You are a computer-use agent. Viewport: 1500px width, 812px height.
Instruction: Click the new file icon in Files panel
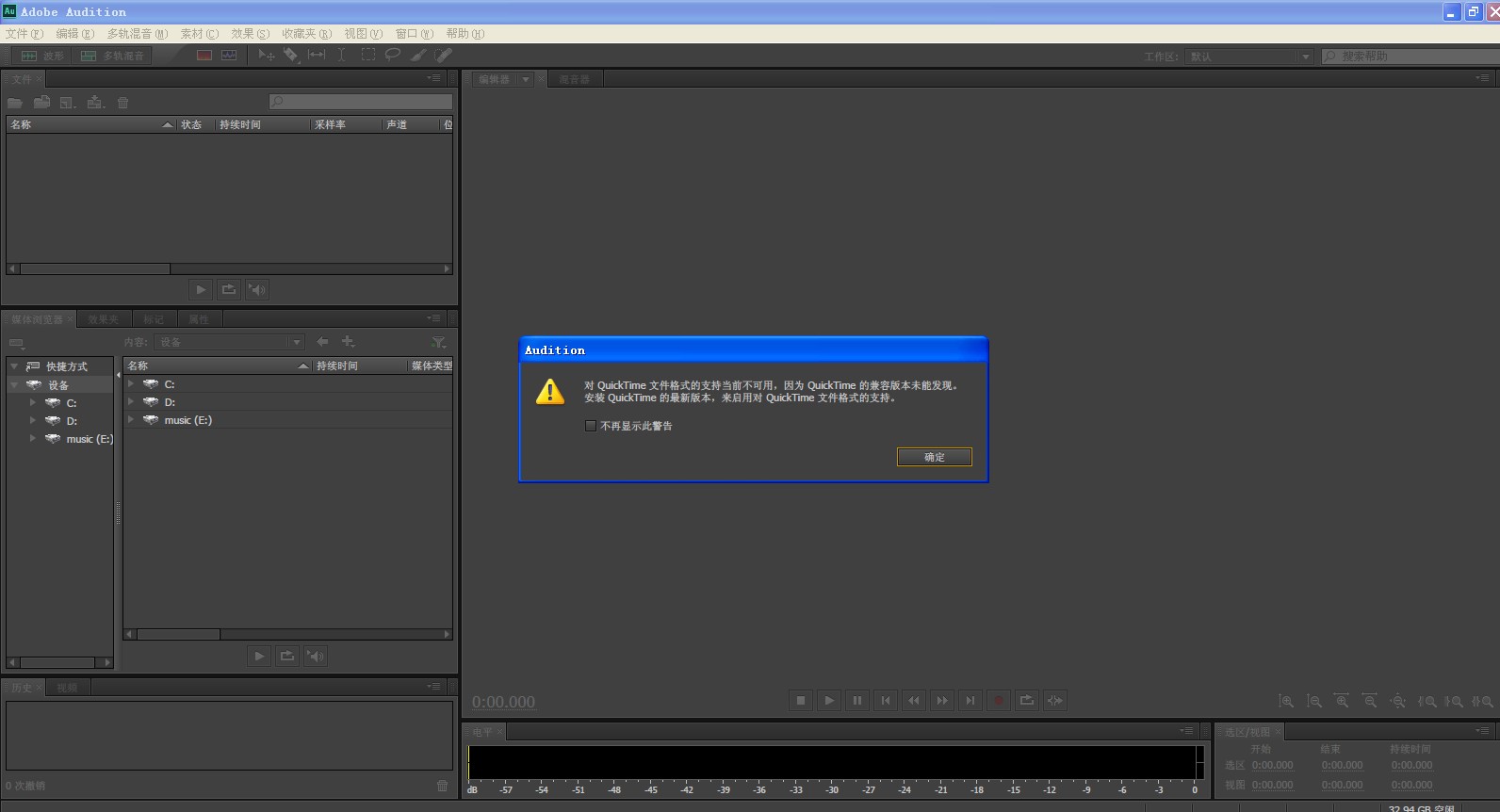68,103
